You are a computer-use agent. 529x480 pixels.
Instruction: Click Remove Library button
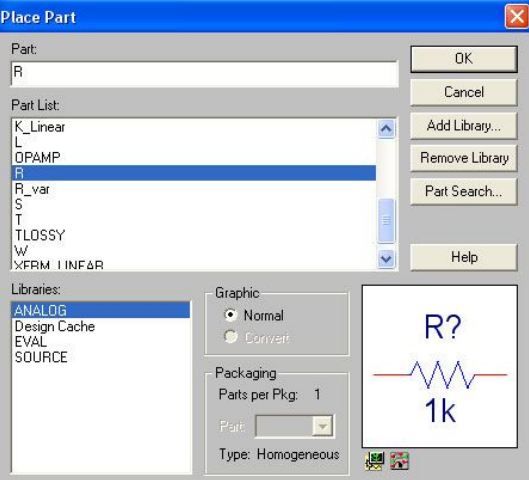(464, 158)
